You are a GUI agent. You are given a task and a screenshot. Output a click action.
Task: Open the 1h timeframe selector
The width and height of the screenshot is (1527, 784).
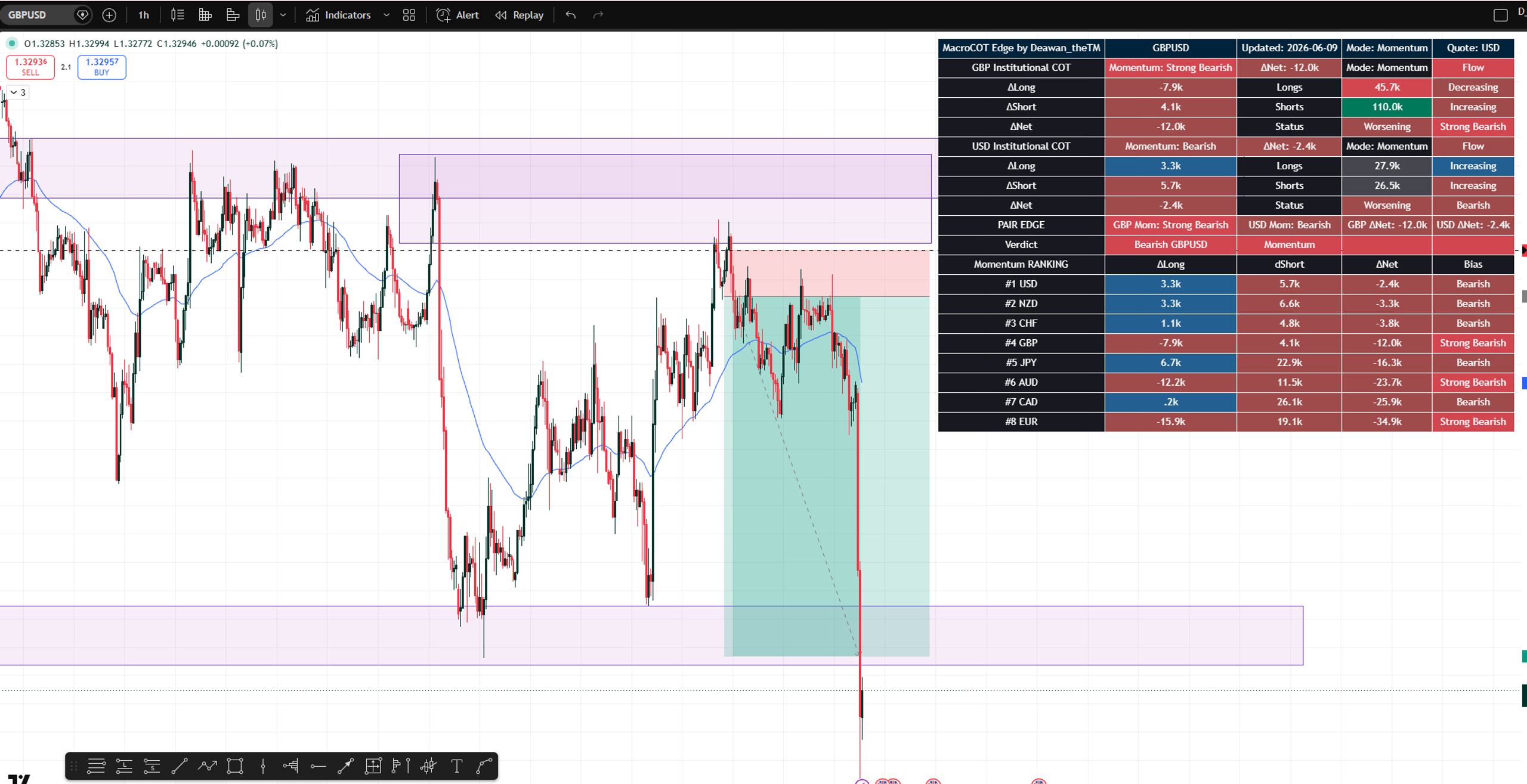pyautogui.click(x=144, y=15)
